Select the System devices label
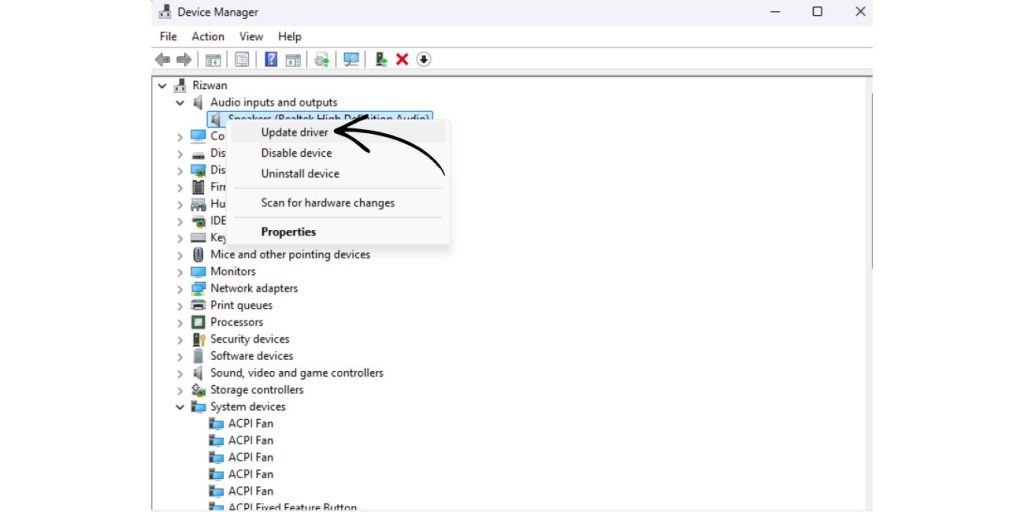The height and width of the screenshot is (512, 1024). point(248,407)
